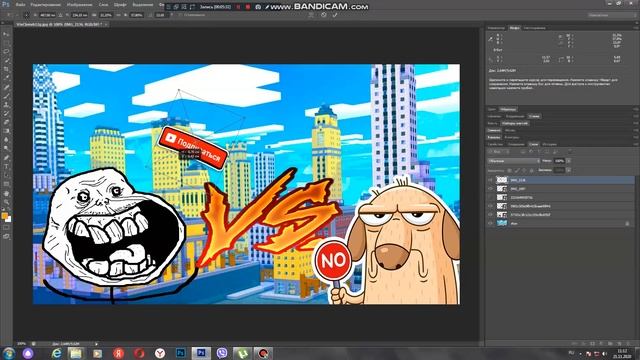Viewport: 640px width, 360px height.
Task: Switch to the История panel tab
Action: click(549, 144)
